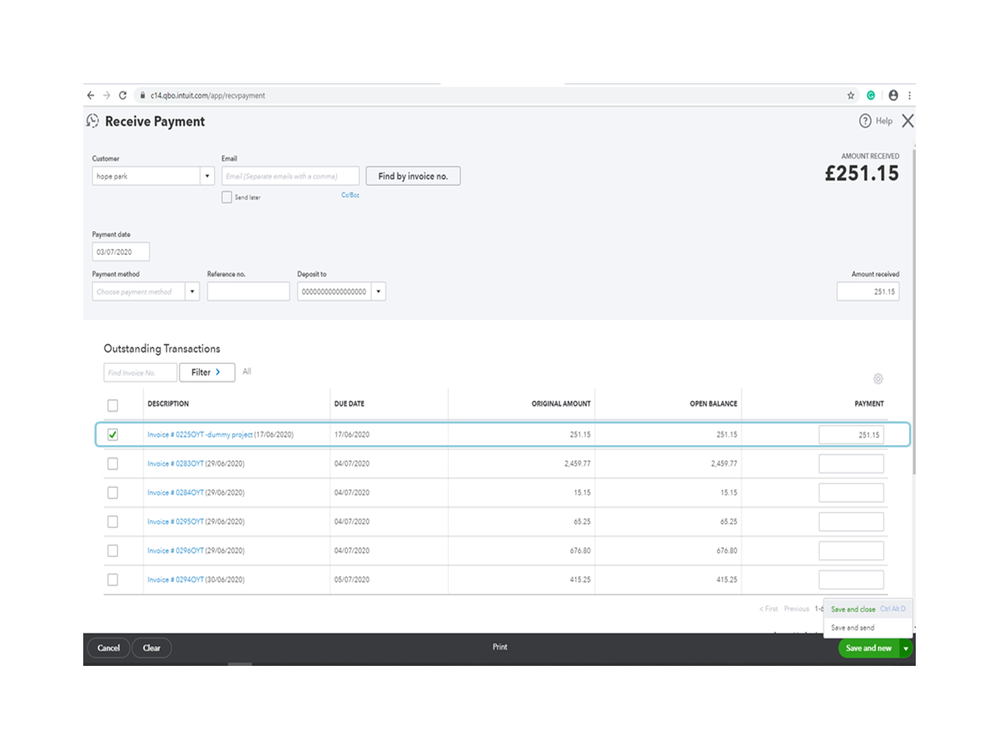
Task: Open the green Grammarly extension icon
Action: click(871, 96)
